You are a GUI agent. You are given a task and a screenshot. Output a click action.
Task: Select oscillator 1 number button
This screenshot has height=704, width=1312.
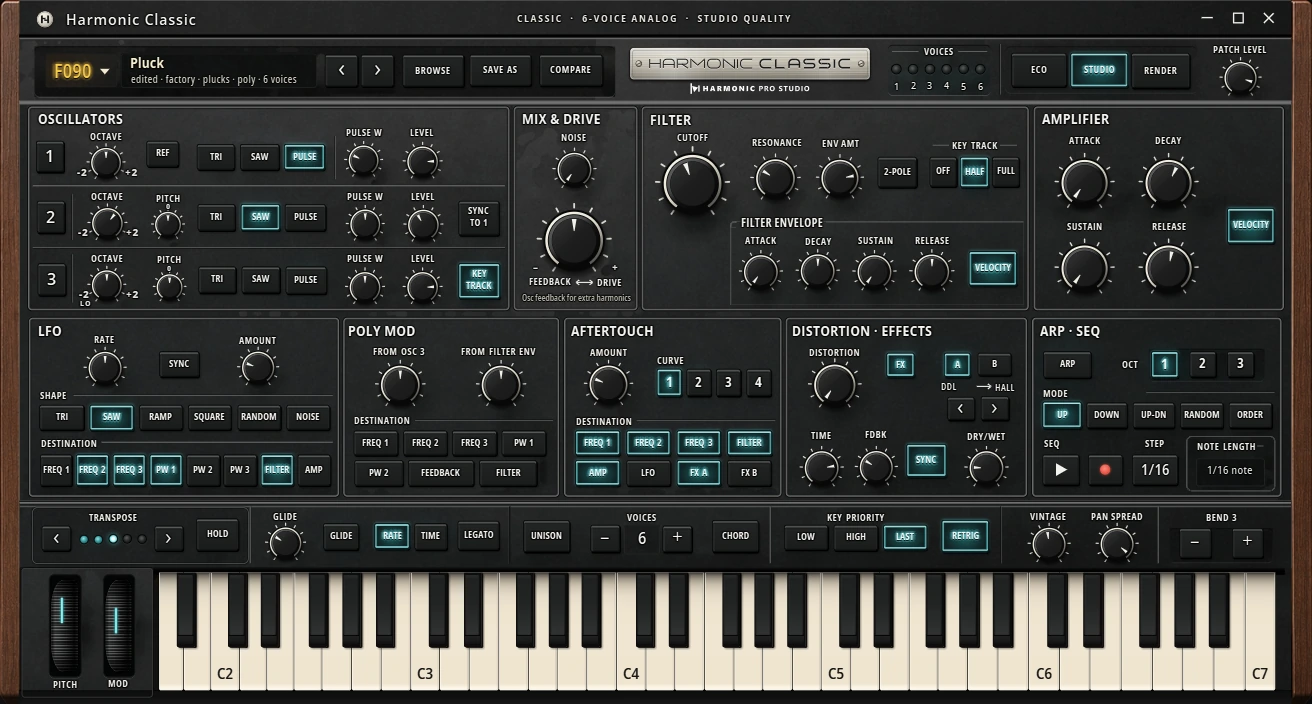[49, 157]
